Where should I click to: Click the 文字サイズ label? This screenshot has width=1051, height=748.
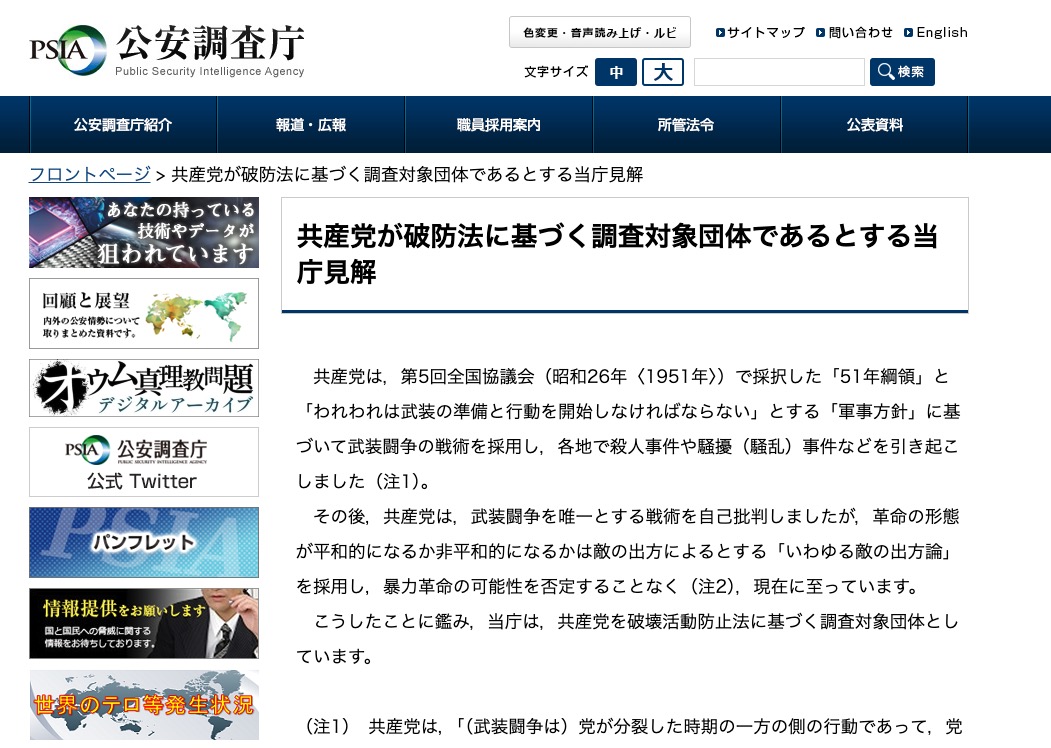556,72
